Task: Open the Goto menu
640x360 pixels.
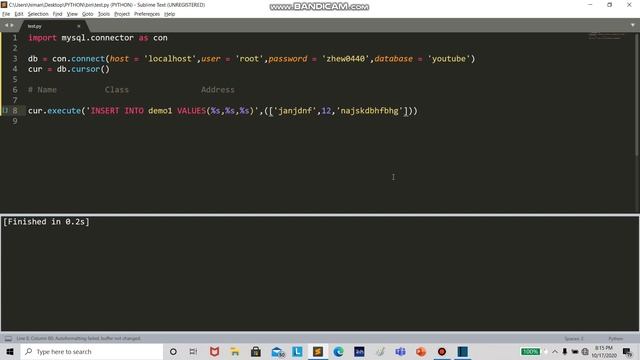Action: pos(87,14)
